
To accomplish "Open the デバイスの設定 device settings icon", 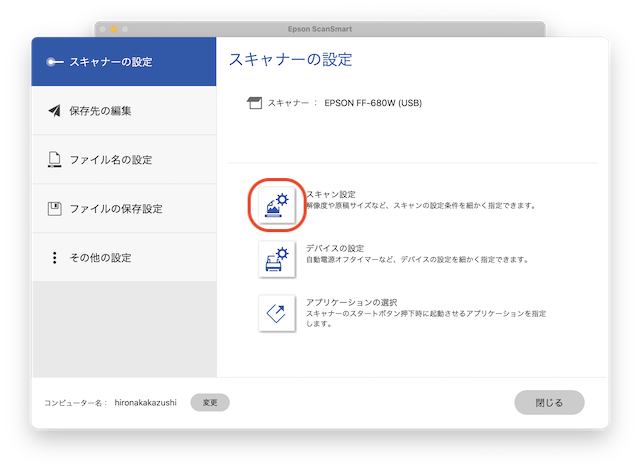I will pyautogui.click(x=277, y=259).
